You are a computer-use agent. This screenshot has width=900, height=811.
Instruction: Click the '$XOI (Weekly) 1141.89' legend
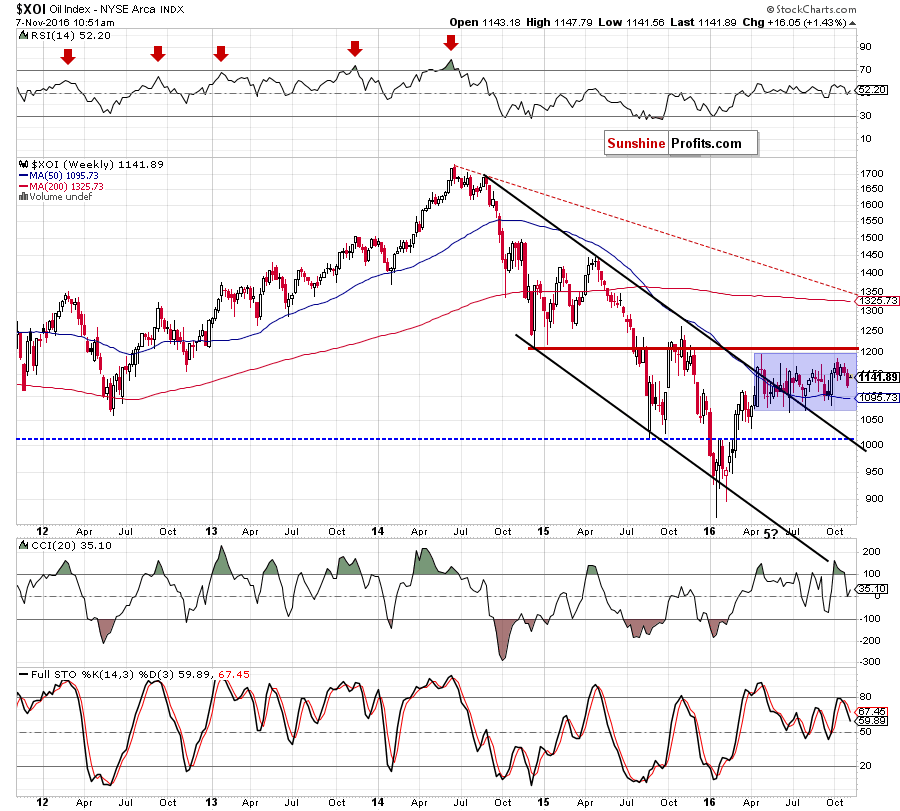pos(97,164)
